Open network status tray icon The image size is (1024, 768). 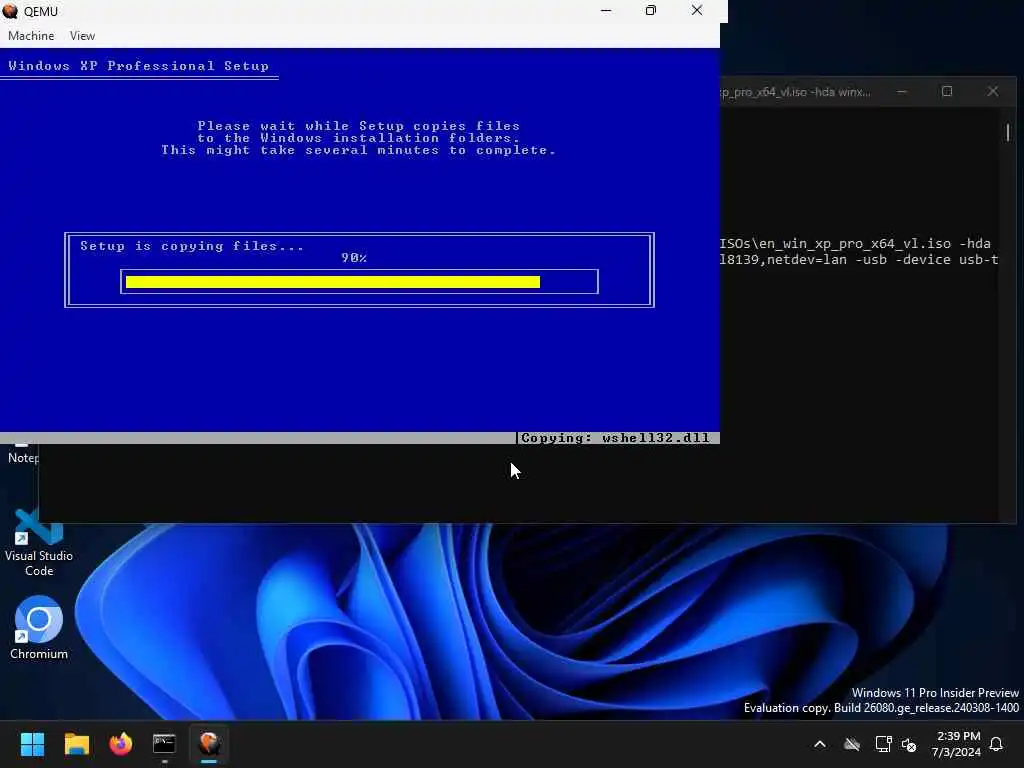(883, 744)
